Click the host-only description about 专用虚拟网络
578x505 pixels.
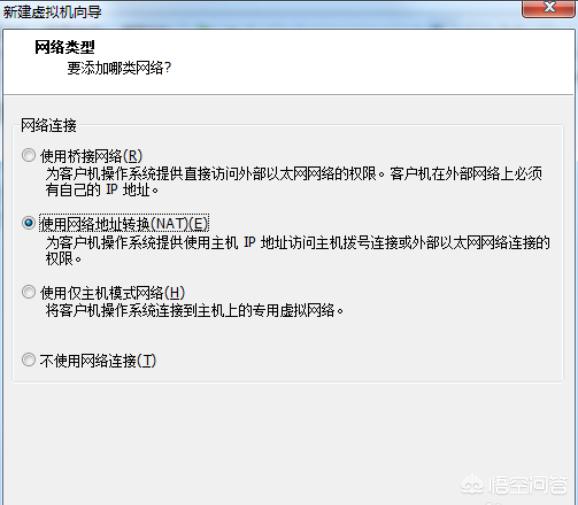click(195, 310)
